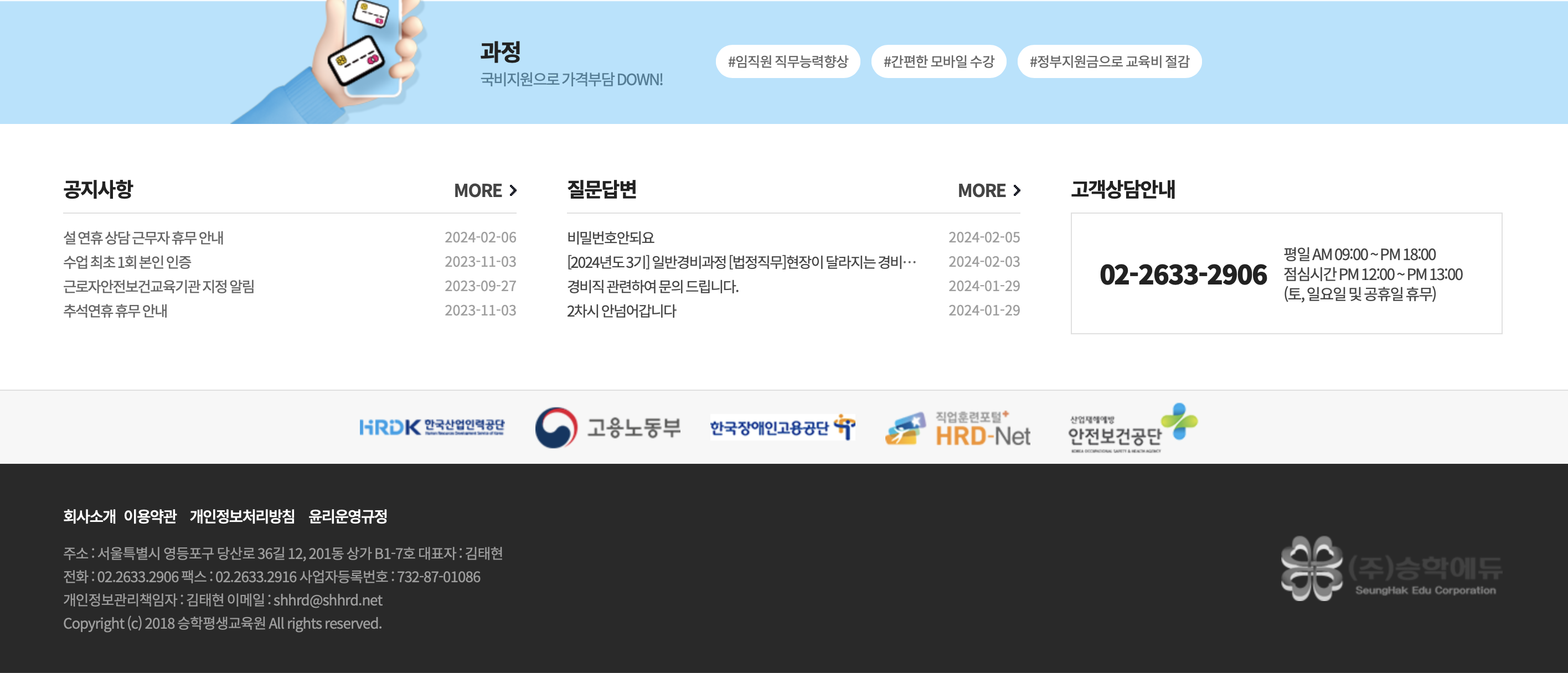Open the HRD-Net portal logo
The image size is (1568, 673).
957,429
